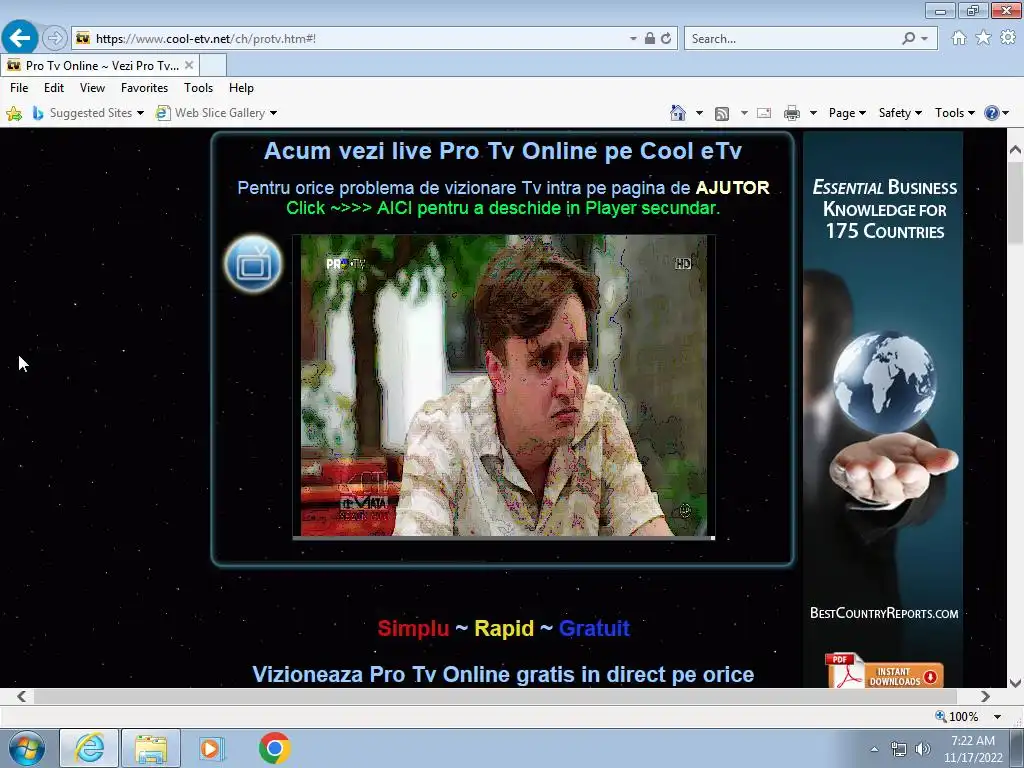Refresh the page with the reload icon

click(x=666, y=39)
